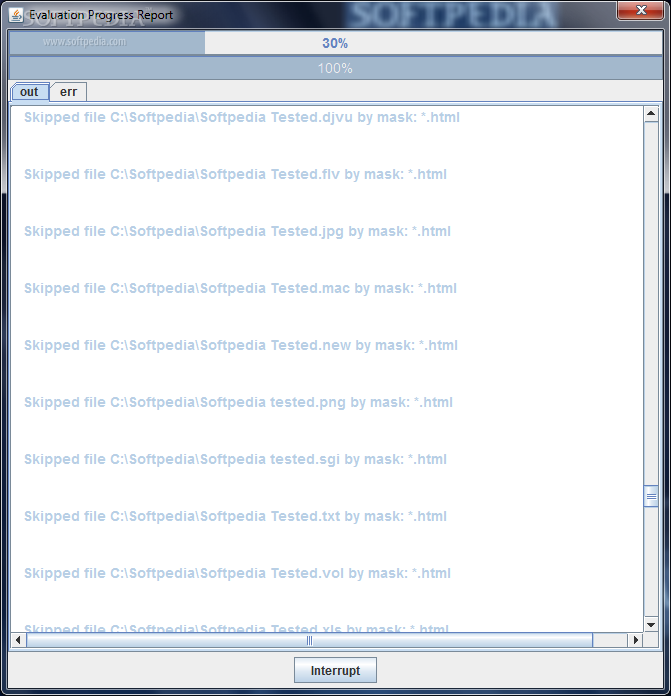Click the vertical scrollbar up arrow
Screen dimensions: 671x696
click(651, 114)
